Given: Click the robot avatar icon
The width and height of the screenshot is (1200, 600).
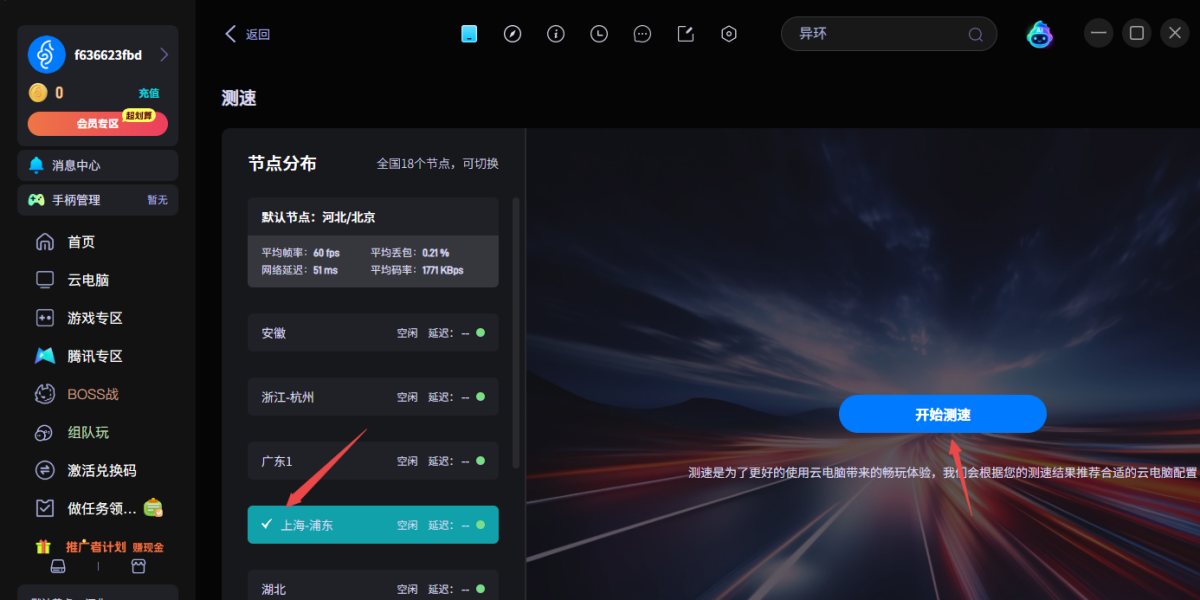Looking at the screenshot, I should point(1040,34).
